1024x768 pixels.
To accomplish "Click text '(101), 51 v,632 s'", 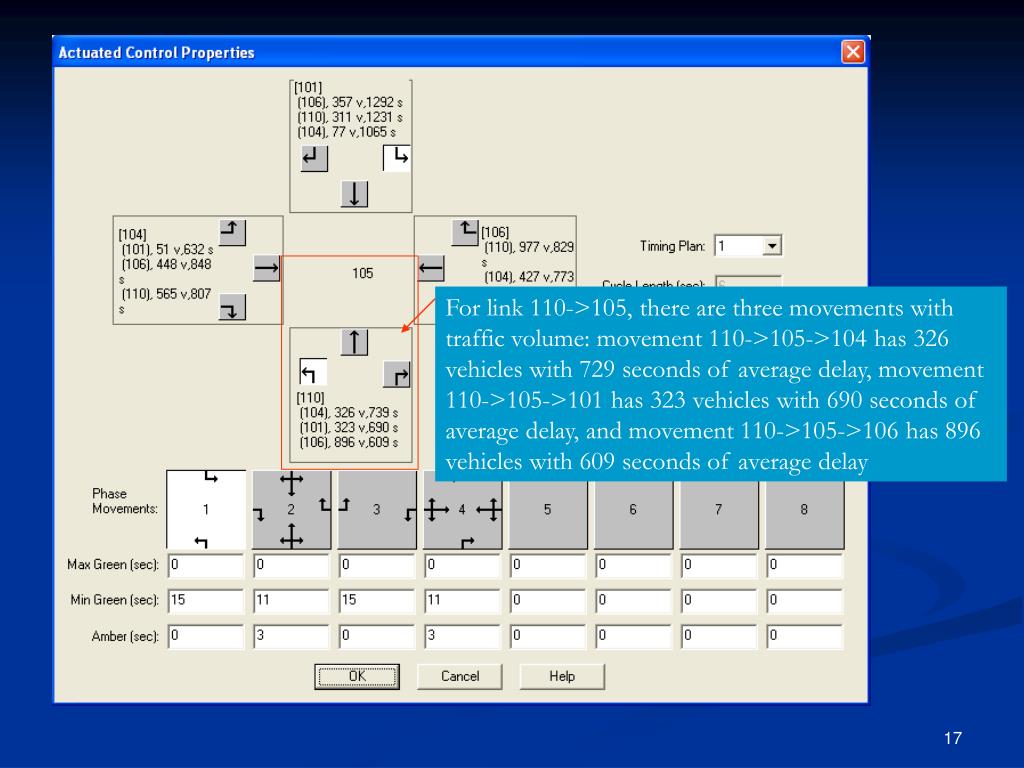I will (x=167, y=249).
